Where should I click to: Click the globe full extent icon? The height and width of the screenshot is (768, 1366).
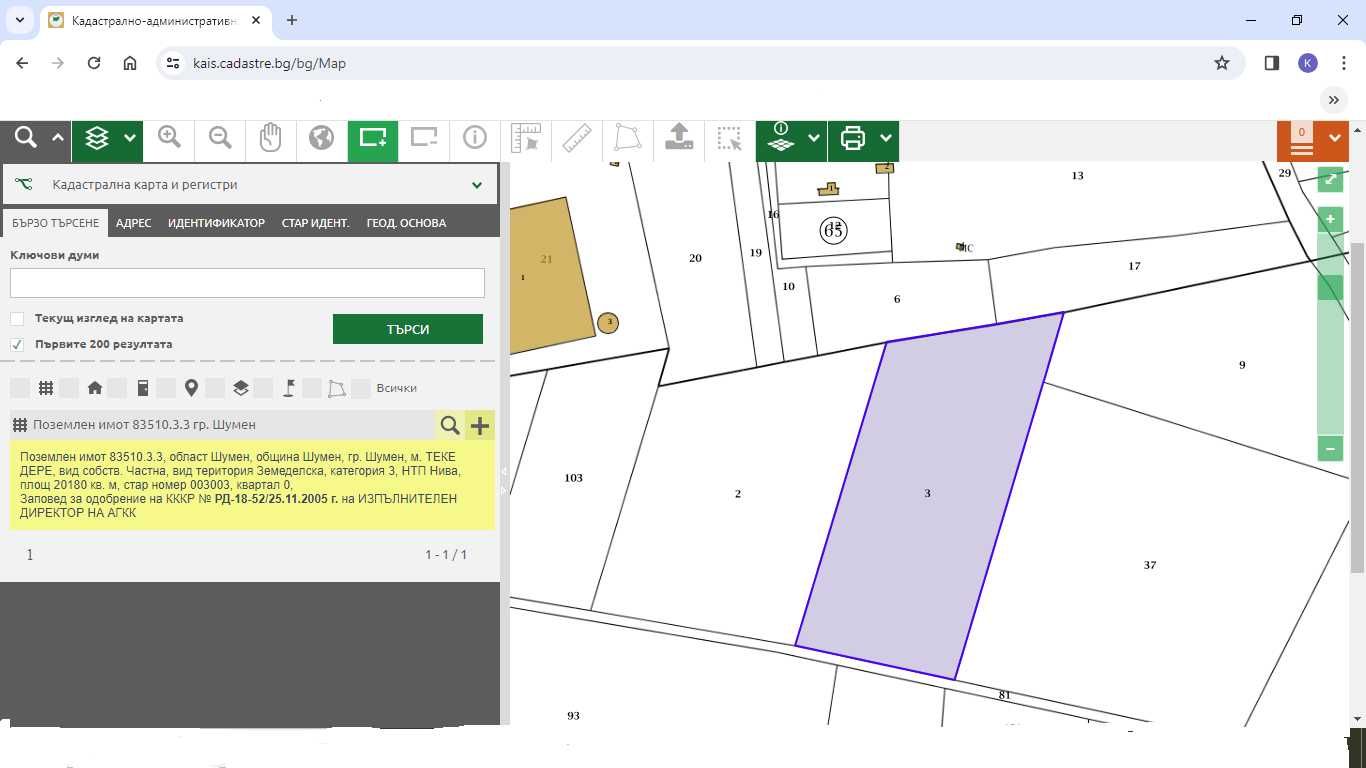click(321, 139)
